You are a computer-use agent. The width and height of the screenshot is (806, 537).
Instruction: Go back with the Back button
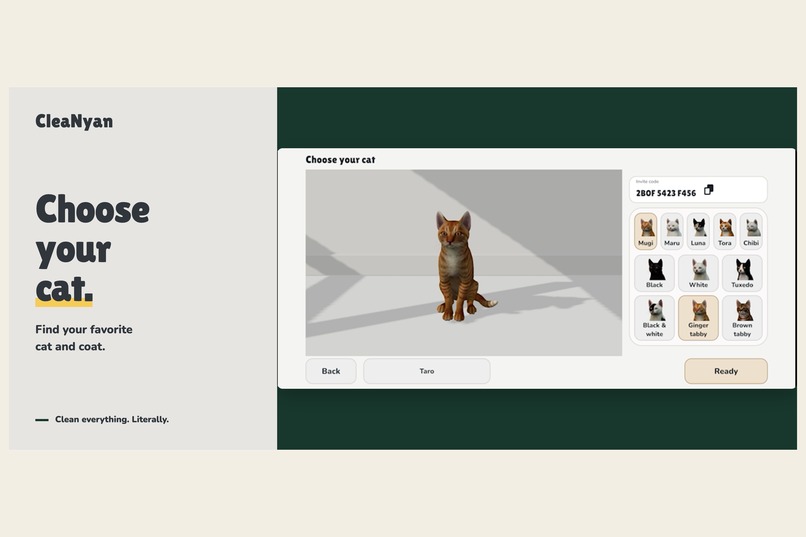tap(331, 371)
